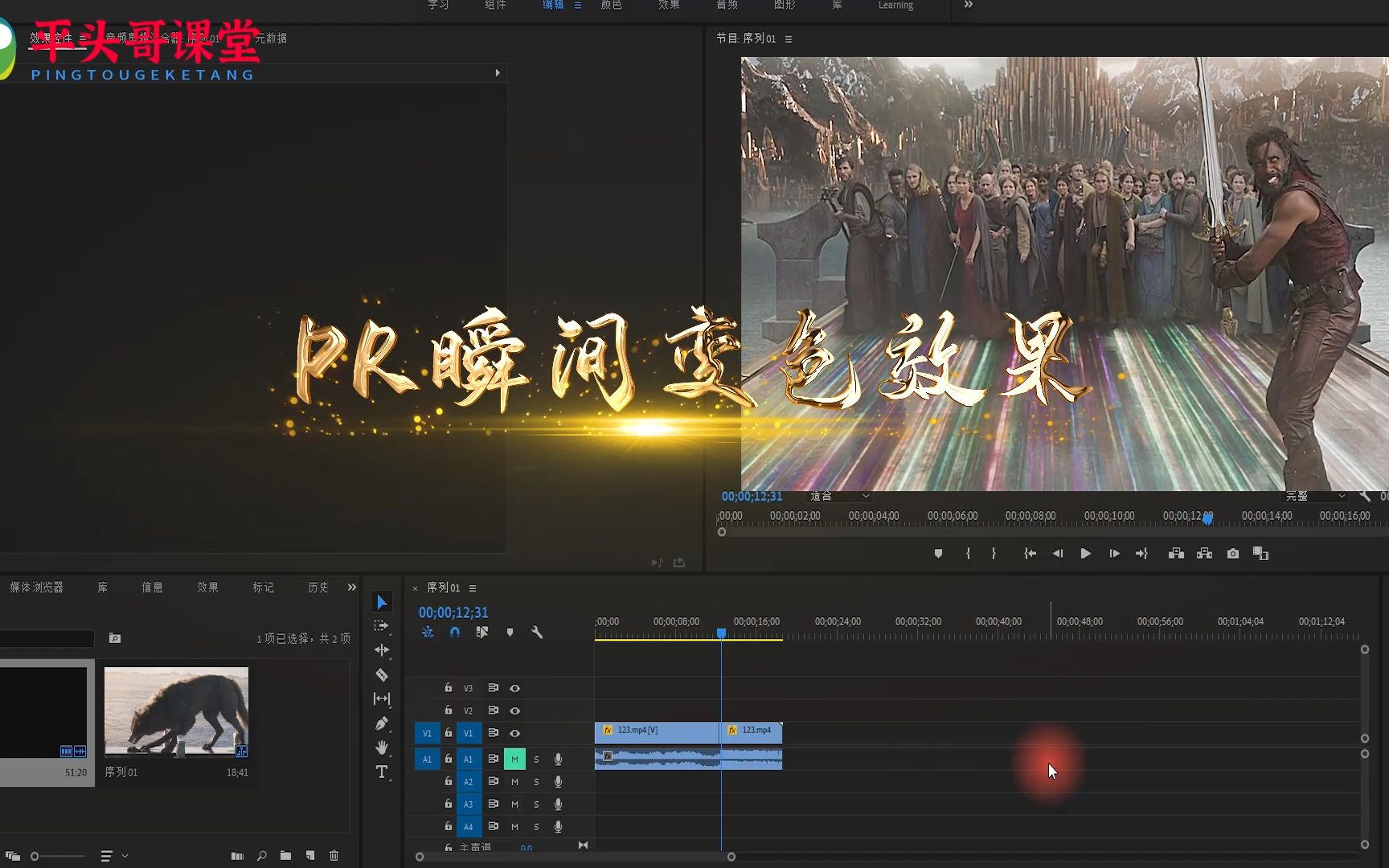Select the second 123.mp4 clip on V1
The width and height of the screenshot is (1389, 868).
[752, 732]
